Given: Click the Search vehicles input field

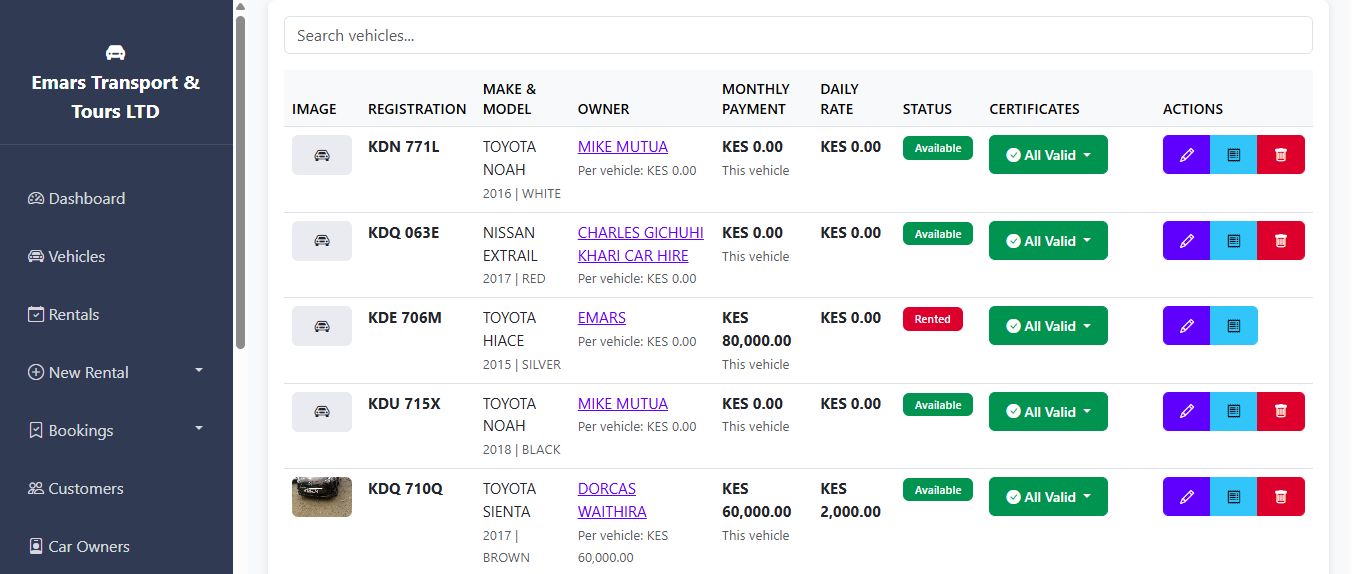Looking at the screenshot, I should click(x=798, y=35).
